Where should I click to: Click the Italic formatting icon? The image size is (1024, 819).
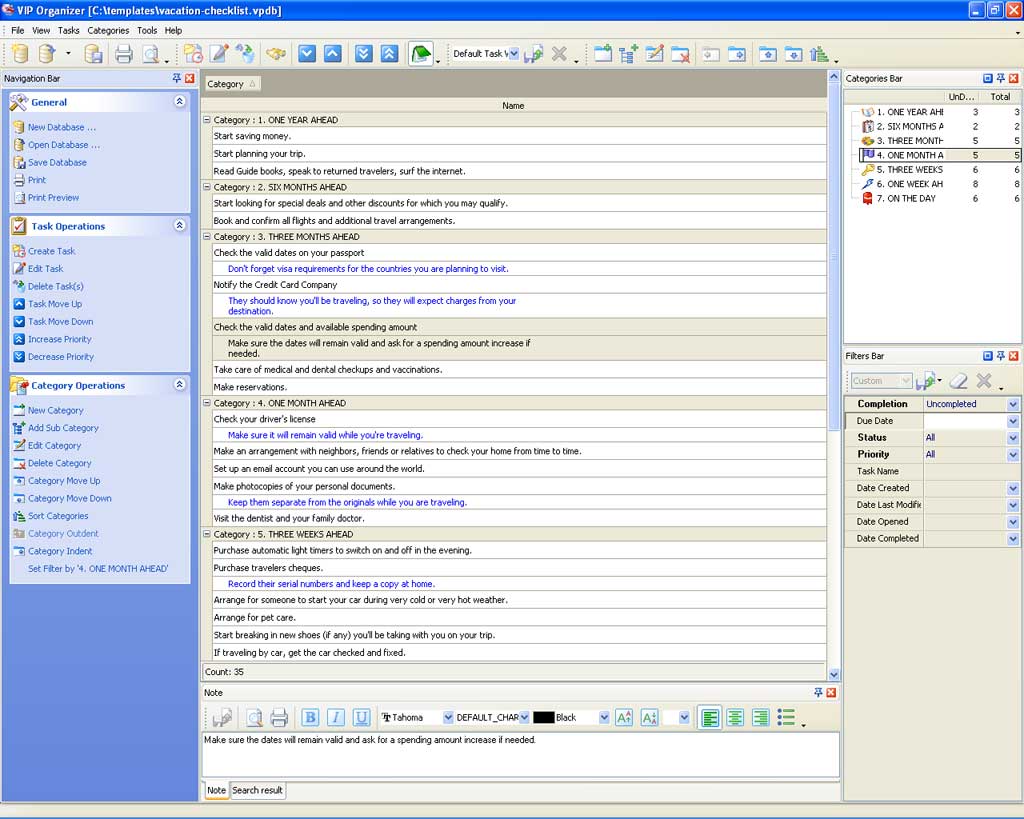336,717
